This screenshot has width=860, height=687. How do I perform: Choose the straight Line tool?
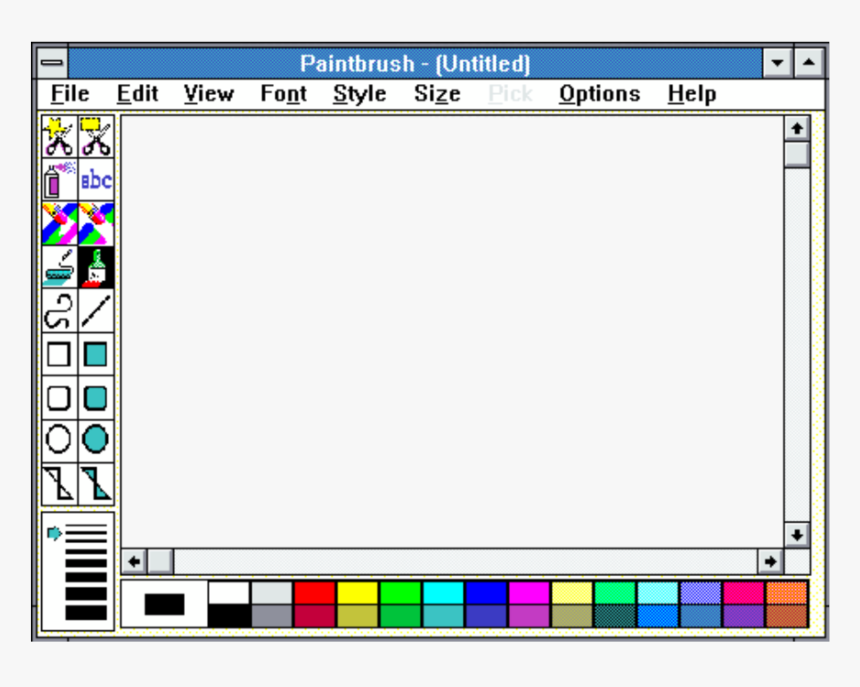click(97, 311)
